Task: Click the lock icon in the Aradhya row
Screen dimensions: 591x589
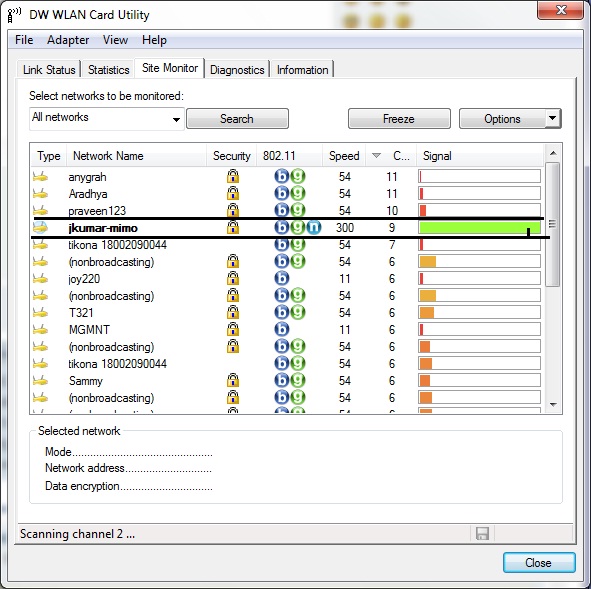Action: (233, 193)
